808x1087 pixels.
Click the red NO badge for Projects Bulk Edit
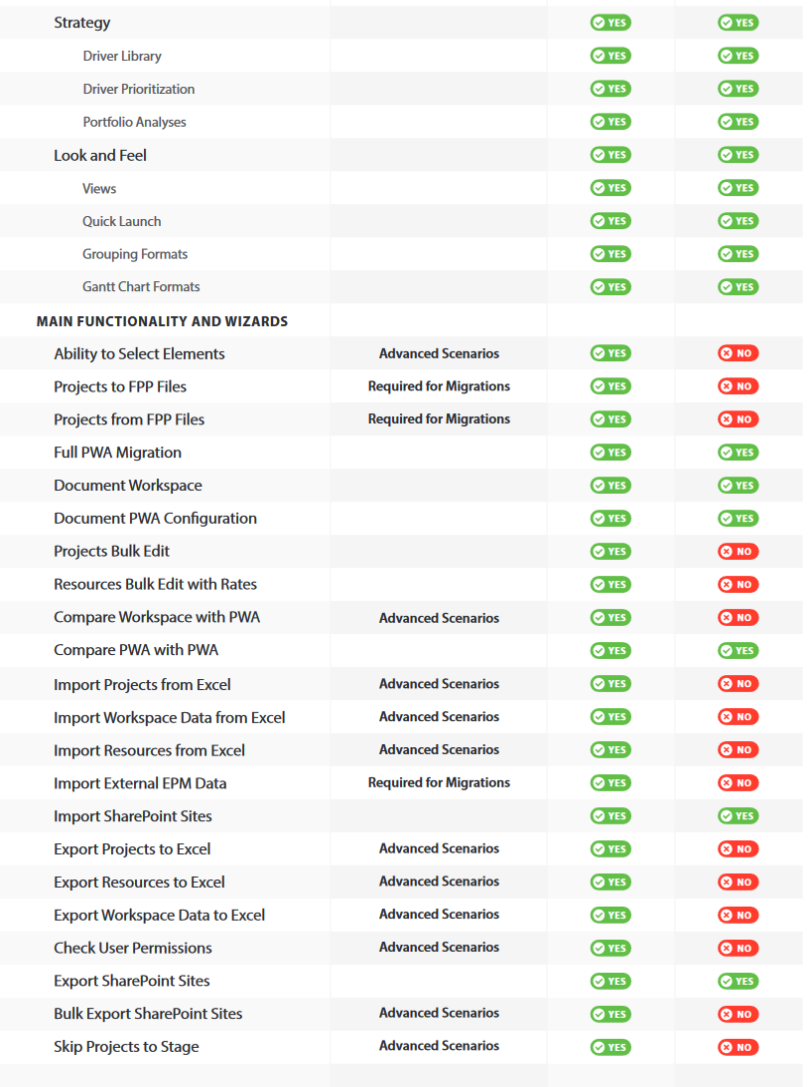738,551
